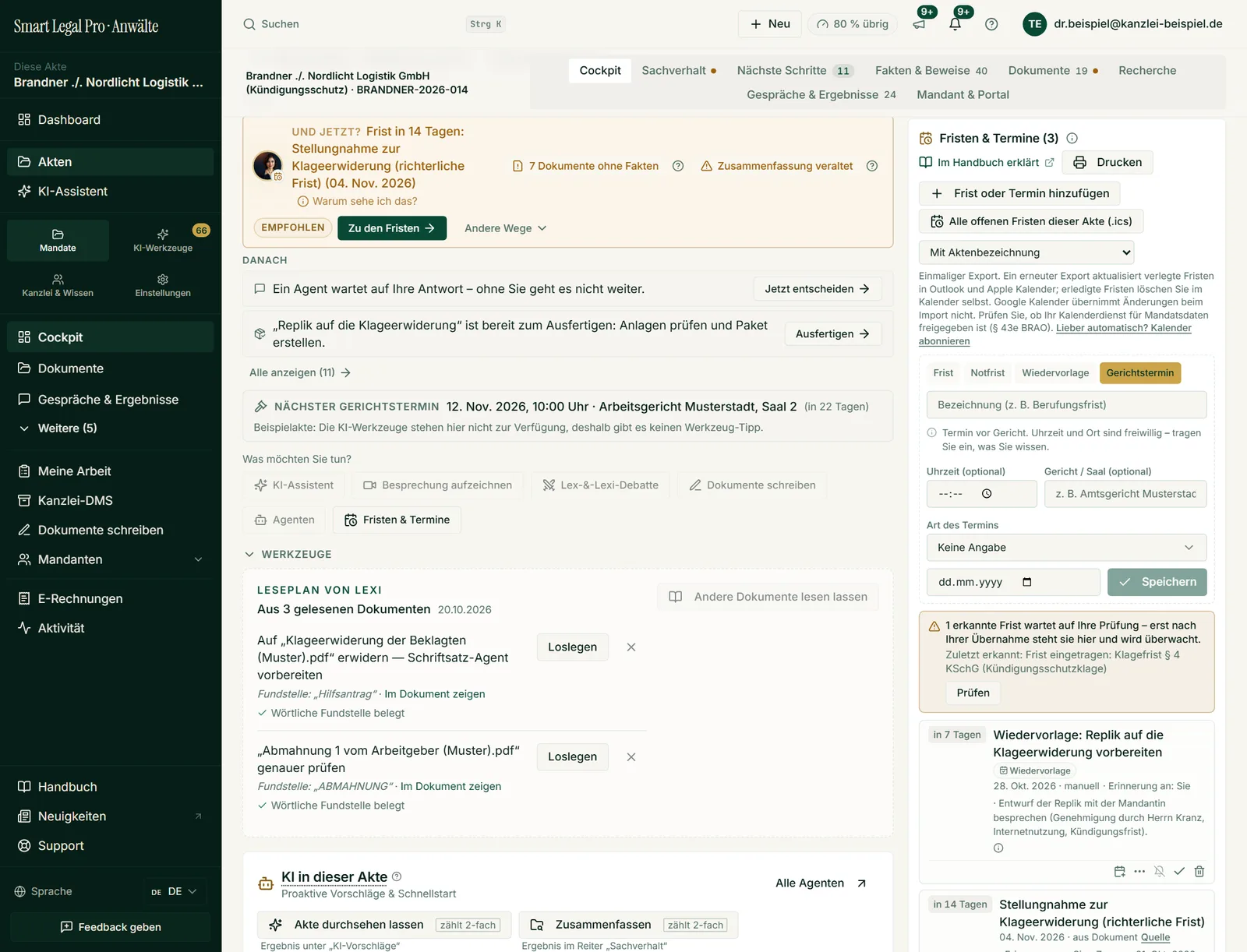The width and height of the screenshot is (1247, 952).
Task: Click help icon next to 7 Dokumente ohne Fakten
Action: pos(678,166)
